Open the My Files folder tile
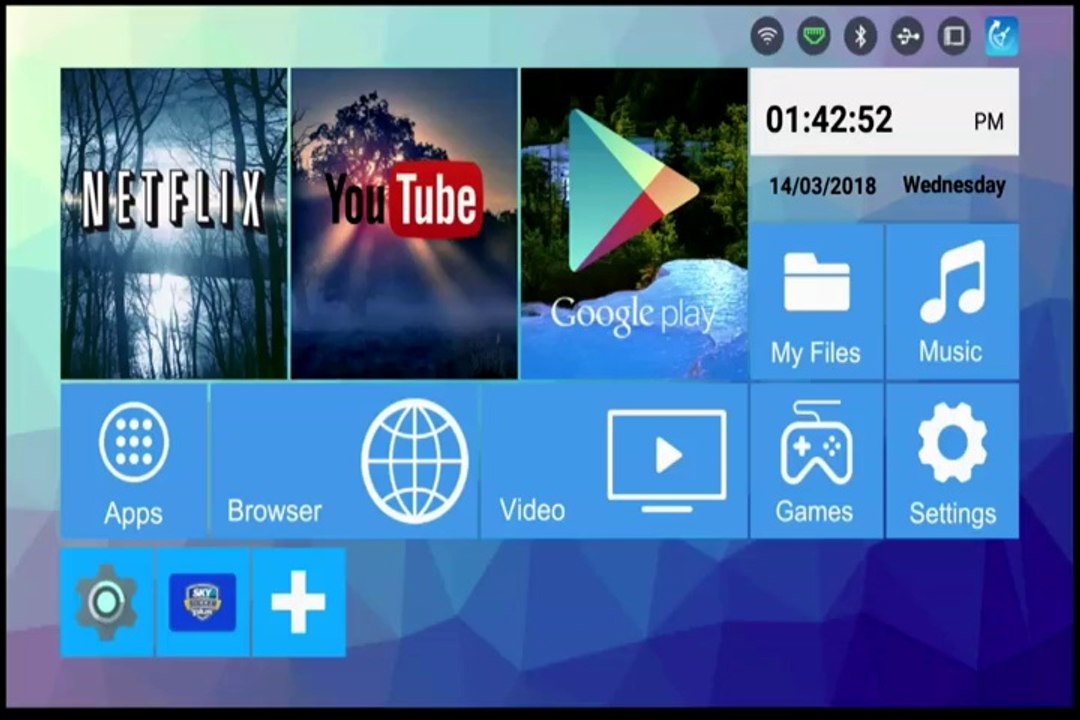The image size is (1080, 720). point(816,301)
